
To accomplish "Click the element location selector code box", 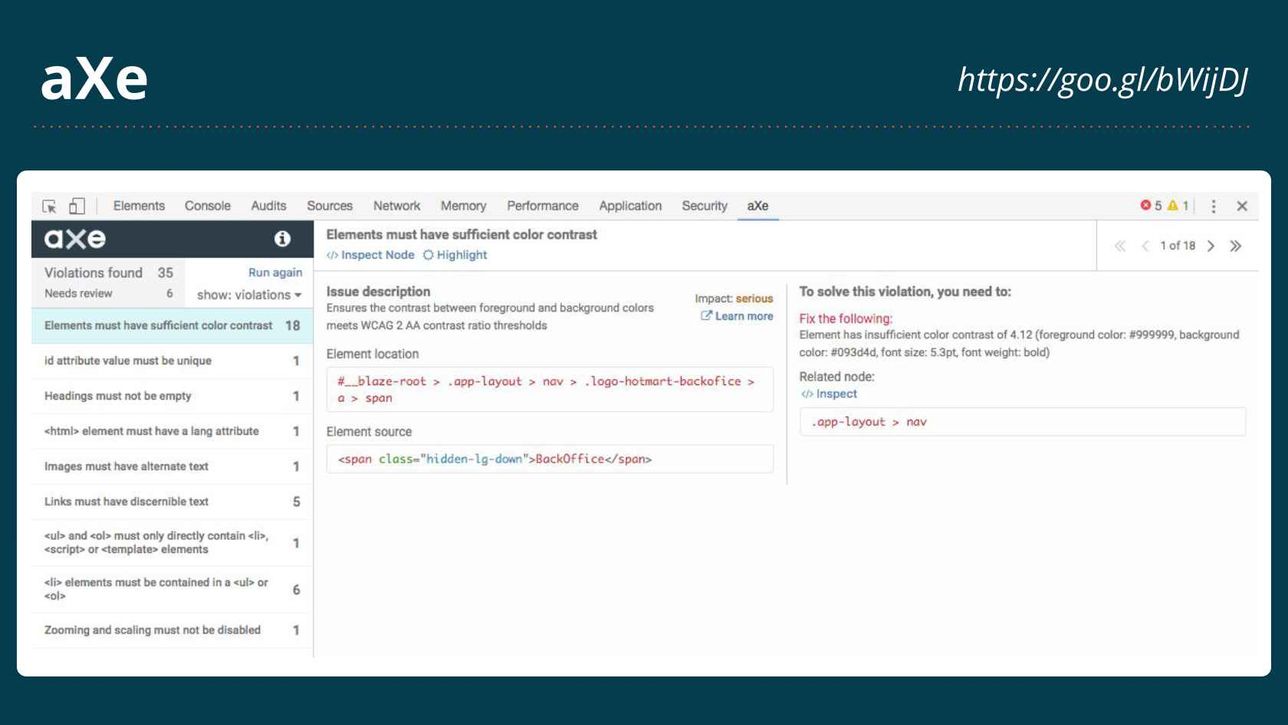I will coord(550,390).
